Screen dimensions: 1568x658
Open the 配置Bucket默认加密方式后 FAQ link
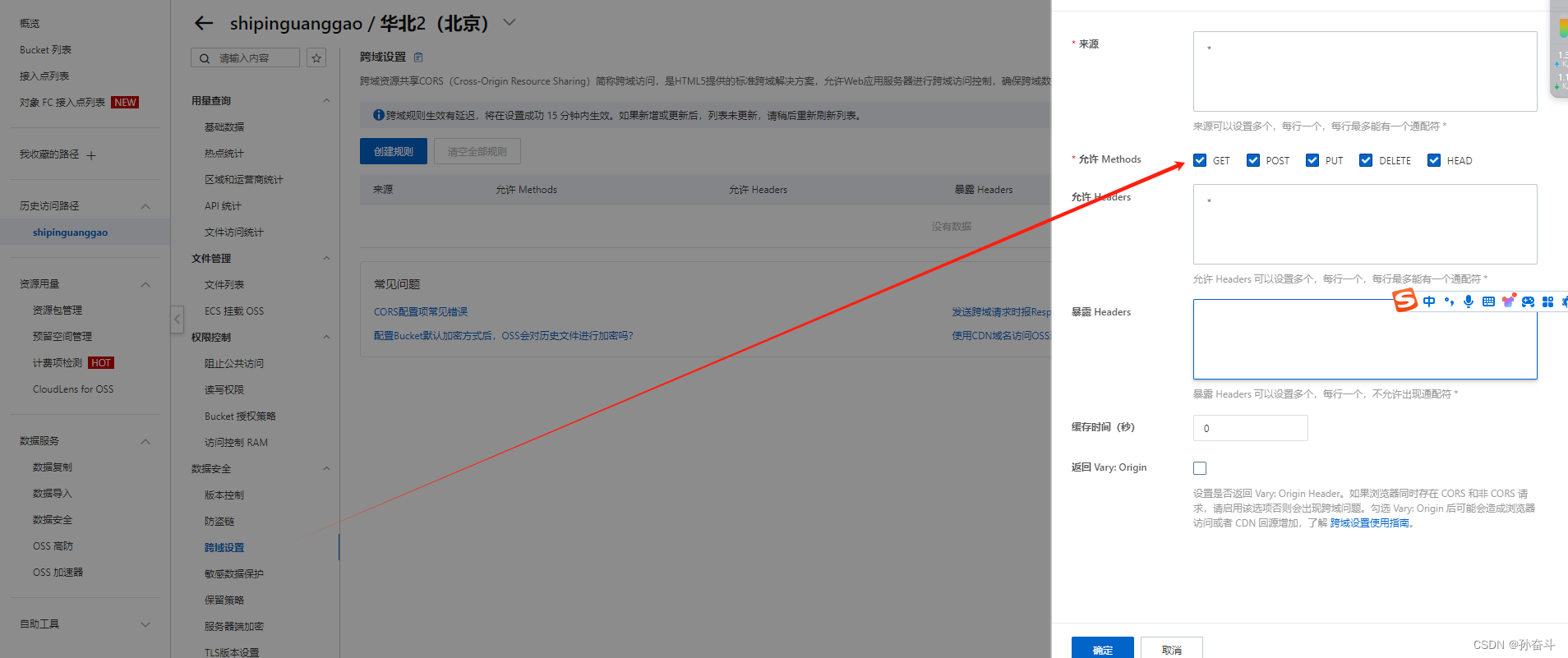(x=503, y=336)
